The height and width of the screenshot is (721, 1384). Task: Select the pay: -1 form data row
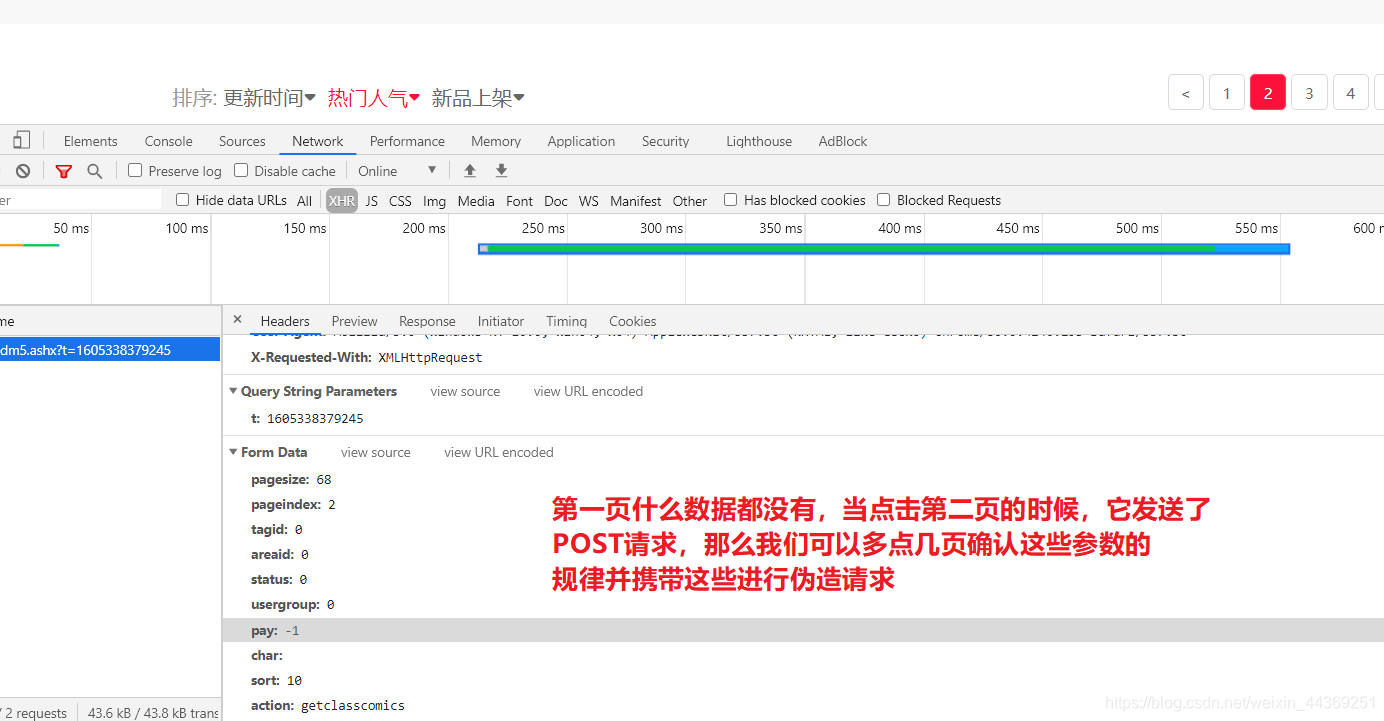pyautogui.click(x=803, y=630)
